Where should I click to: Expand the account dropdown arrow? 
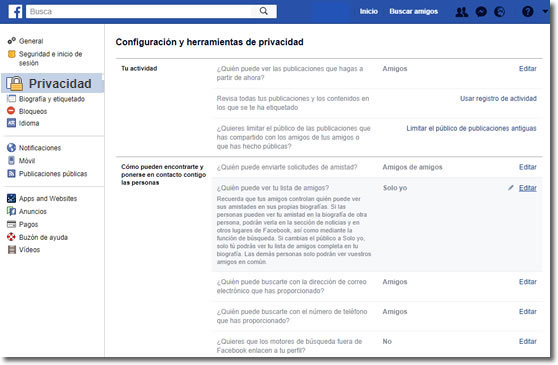[545, 11]
